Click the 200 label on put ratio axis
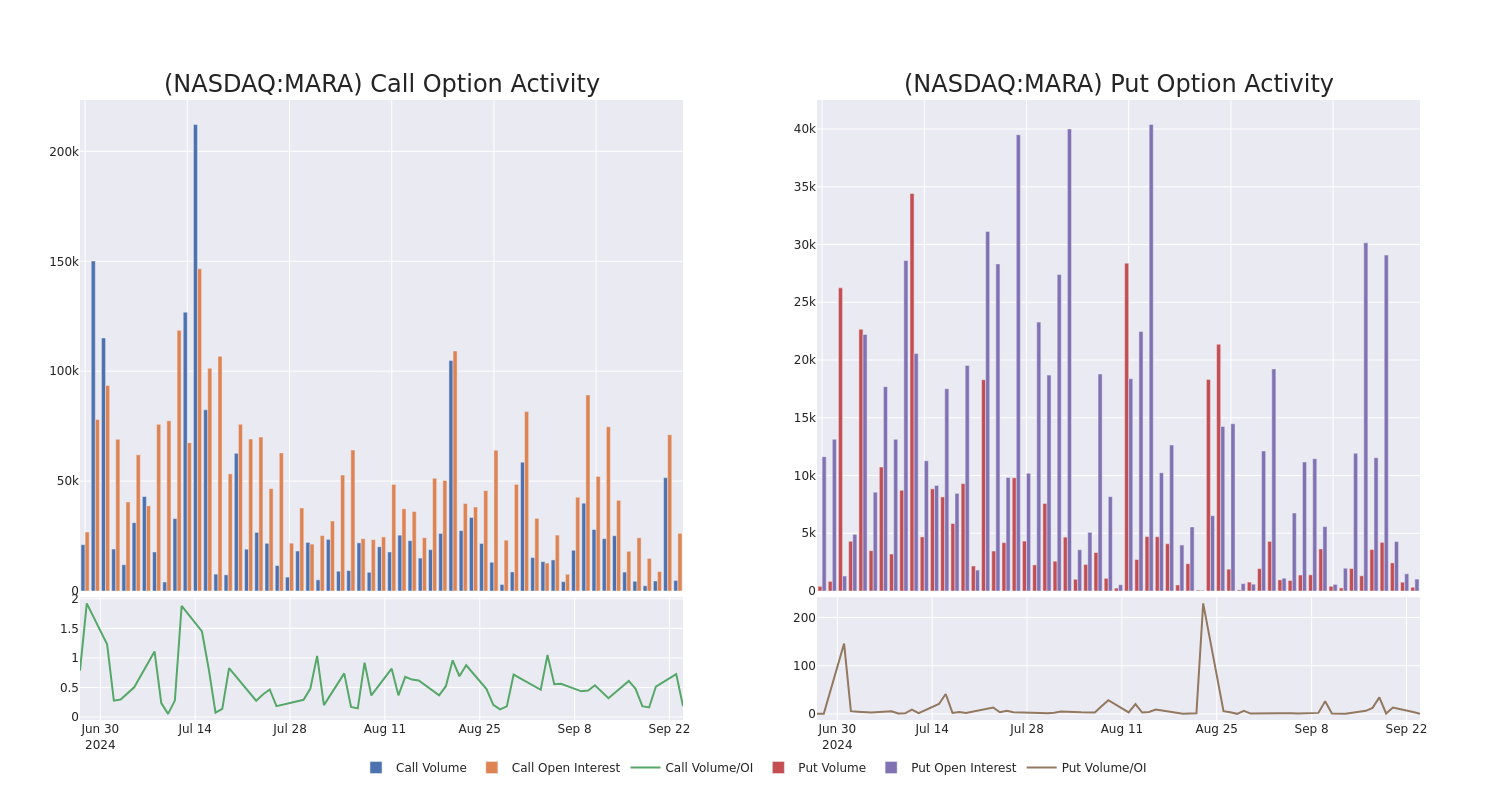Image resolution: width=1500 pixels, height=800 pixels. tap(805, 618)
